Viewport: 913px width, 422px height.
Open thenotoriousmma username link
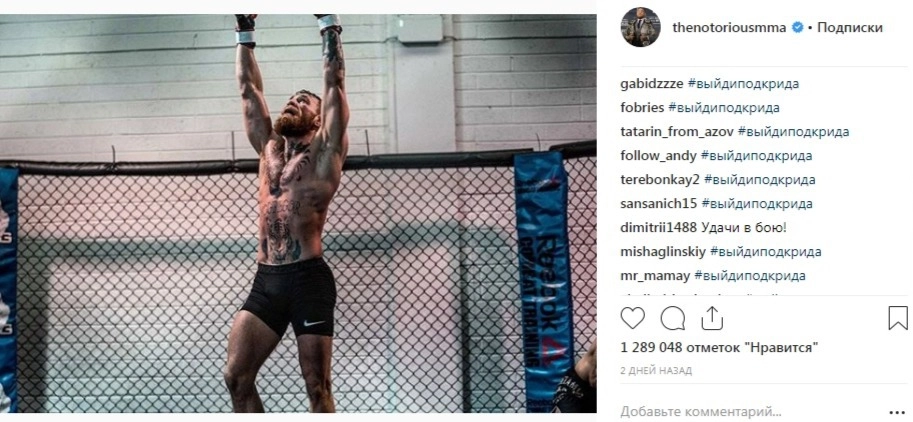[x=729, y=27]
